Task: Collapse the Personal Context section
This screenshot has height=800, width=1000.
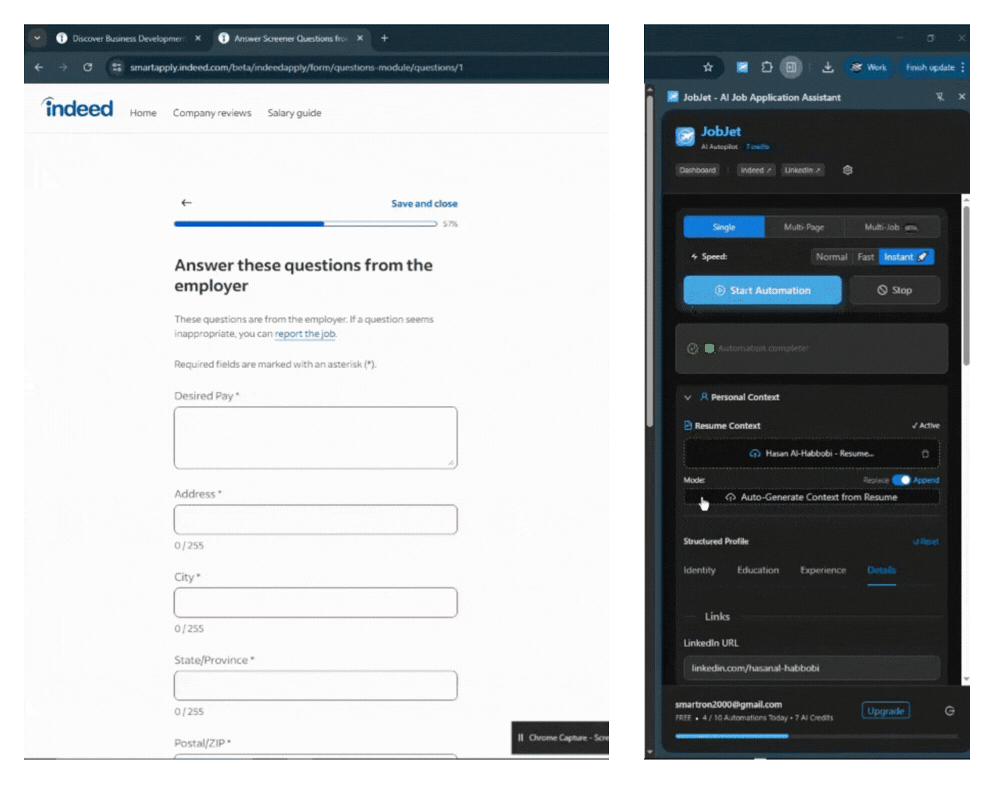Action: click(688, 397)
